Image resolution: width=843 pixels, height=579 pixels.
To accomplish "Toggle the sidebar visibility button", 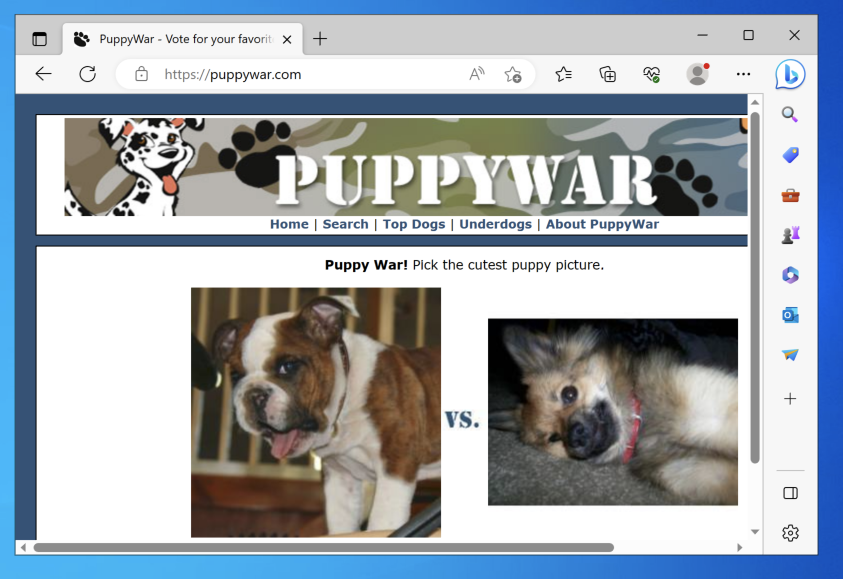I will pos(790,493).
